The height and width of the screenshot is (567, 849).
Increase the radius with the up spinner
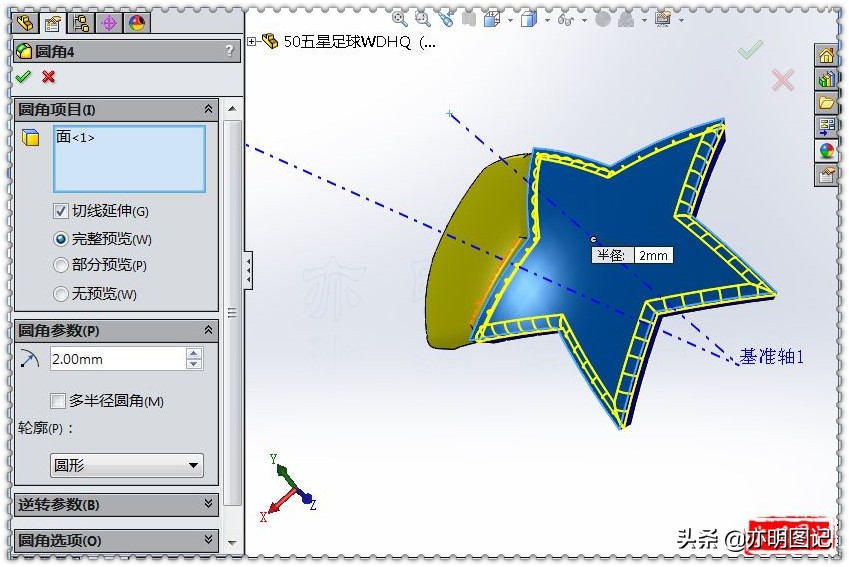pyautogui.click(x=194, y=354)
